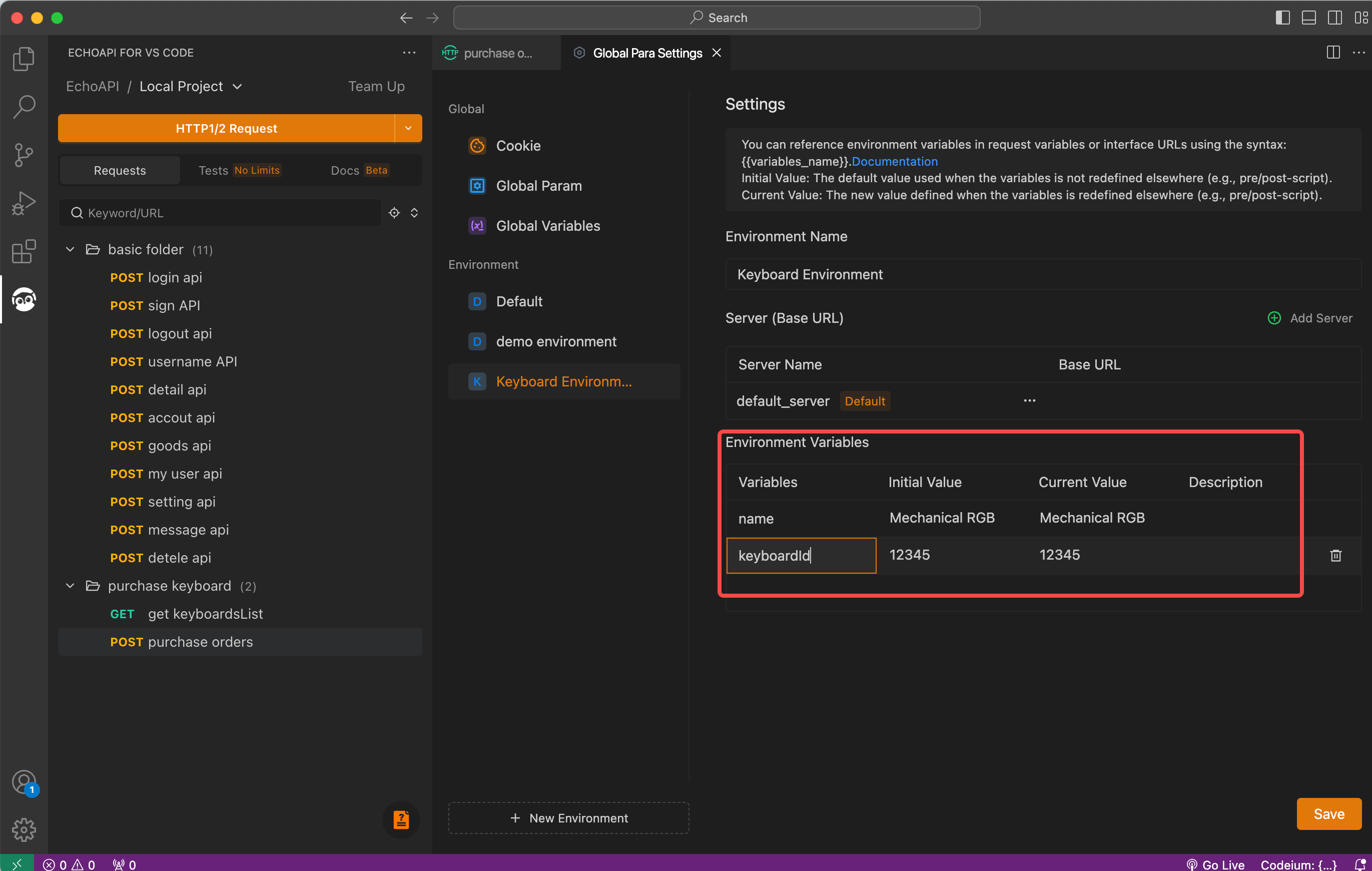Go forward with the right arrow
This screenshot has width=1372, height=871.
pos(432,18)
